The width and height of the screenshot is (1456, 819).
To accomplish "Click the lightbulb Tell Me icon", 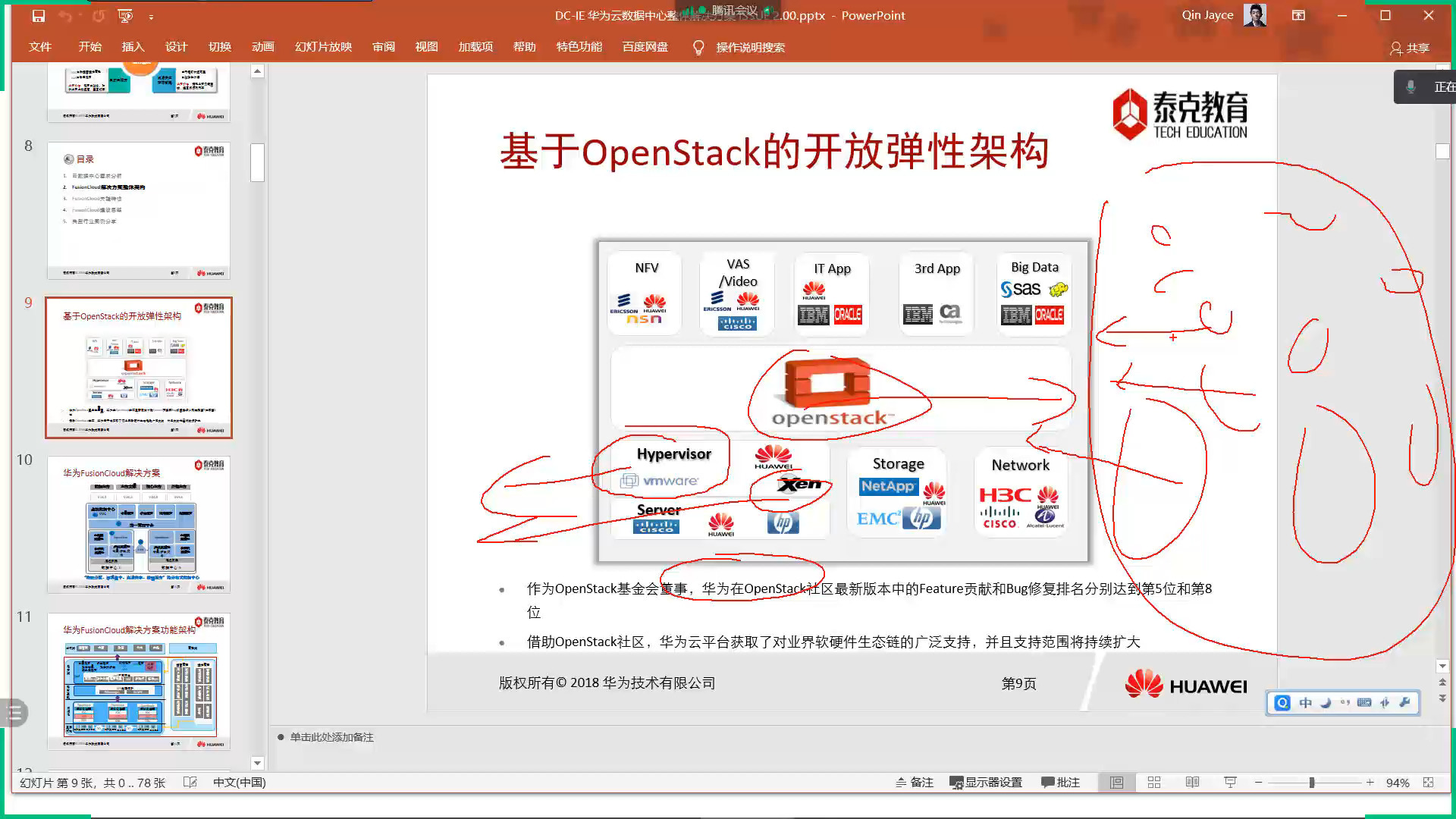I will [x=698, y=48].
